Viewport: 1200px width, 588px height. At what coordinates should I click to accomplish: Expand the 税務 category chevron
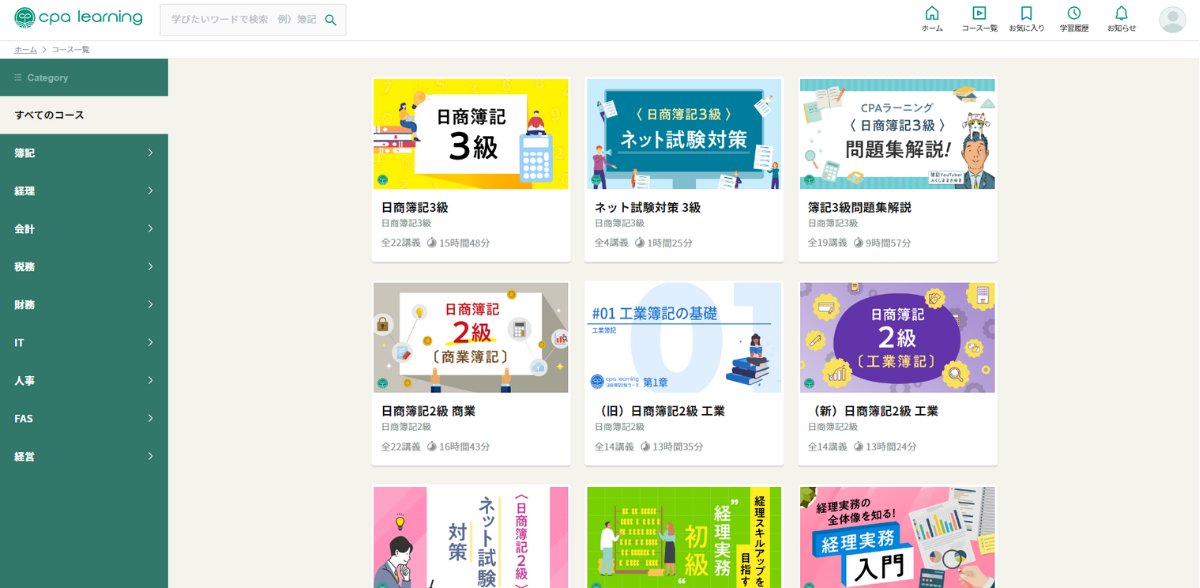(150, 267)
